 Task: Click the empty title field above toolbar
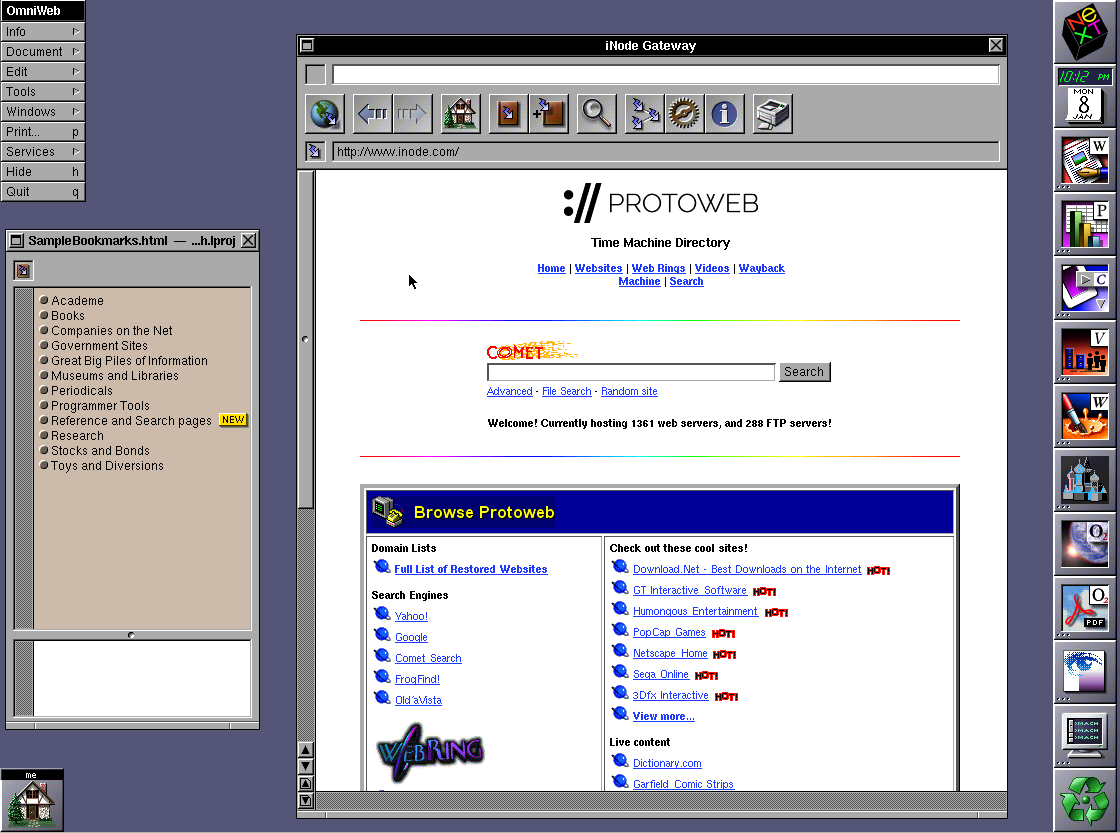coord(666,74)
